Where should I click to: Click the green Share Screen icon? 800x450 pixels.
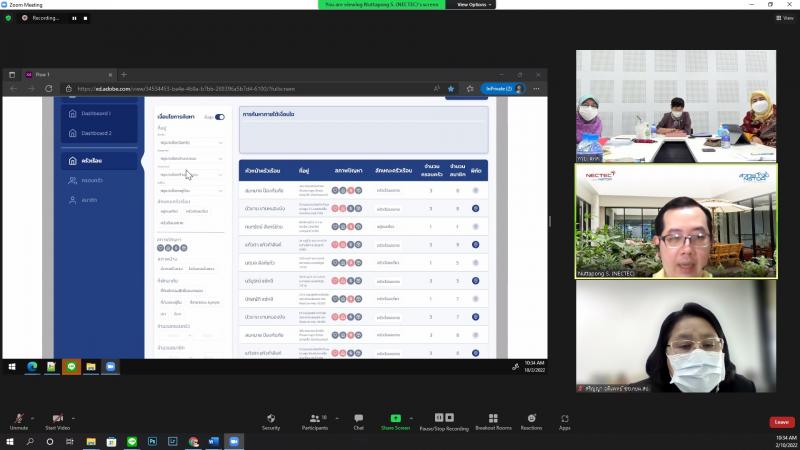click(x=395, y=418)
